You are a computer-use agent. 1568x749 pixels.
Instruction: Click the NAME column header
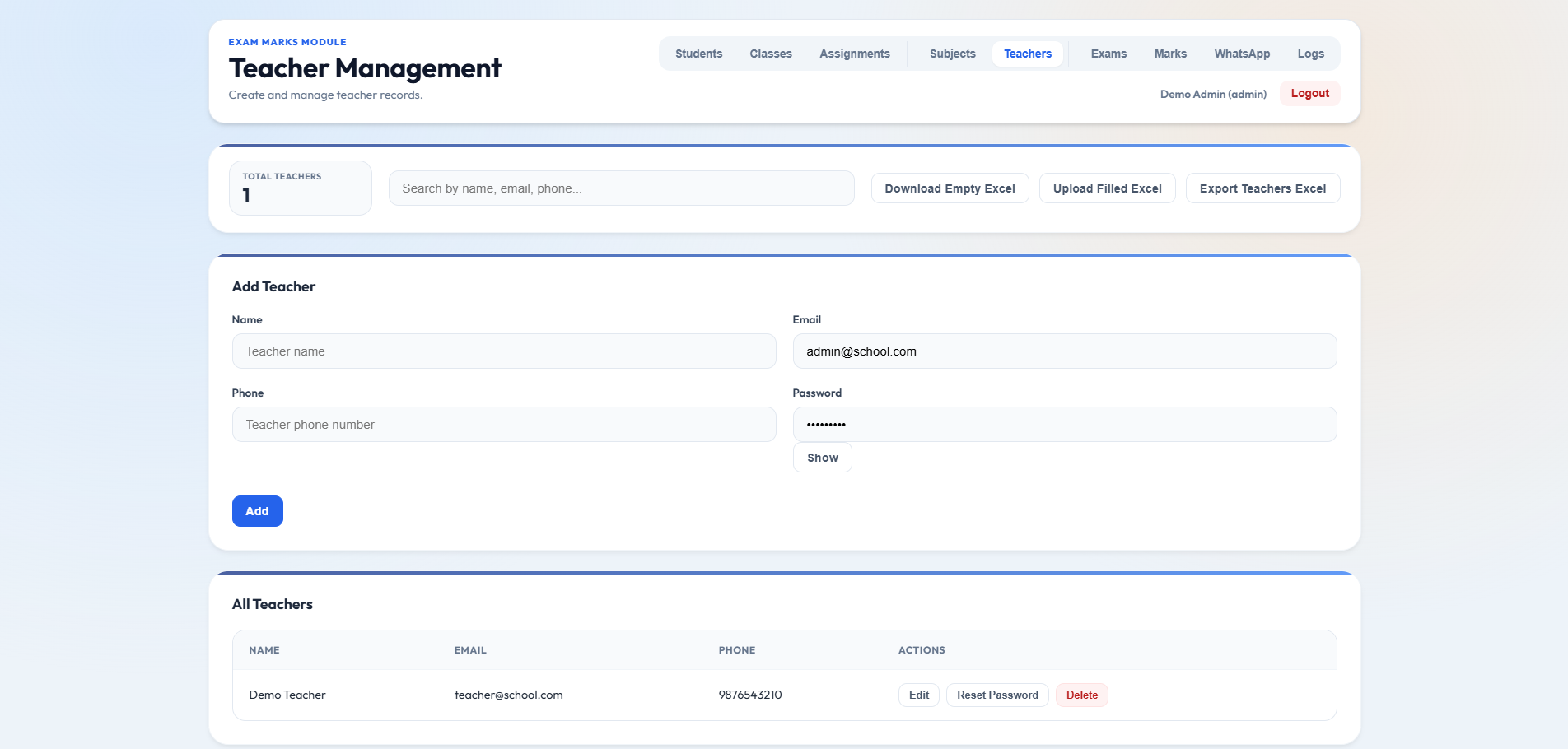[x=264, y=650]
